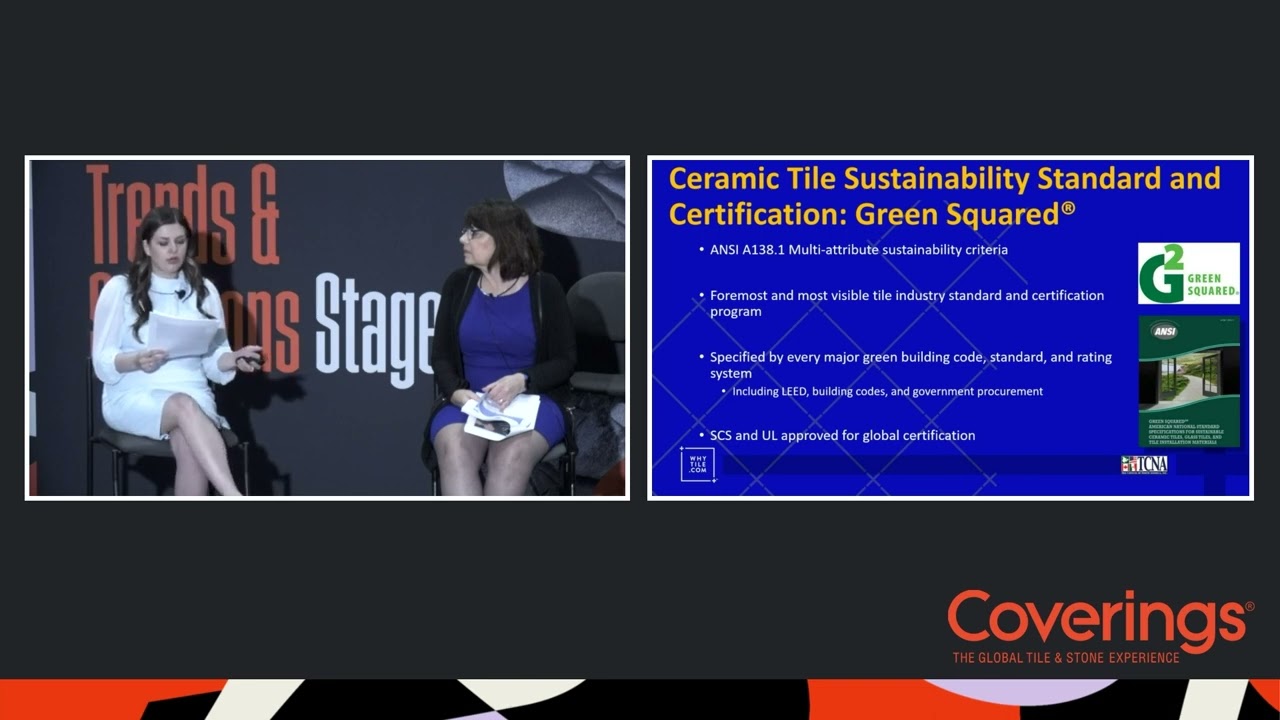The width and height of the screenshot is (1280, 720).
Task: Click the ANSI Green Squared book cover
Action: pos(1189,381)
